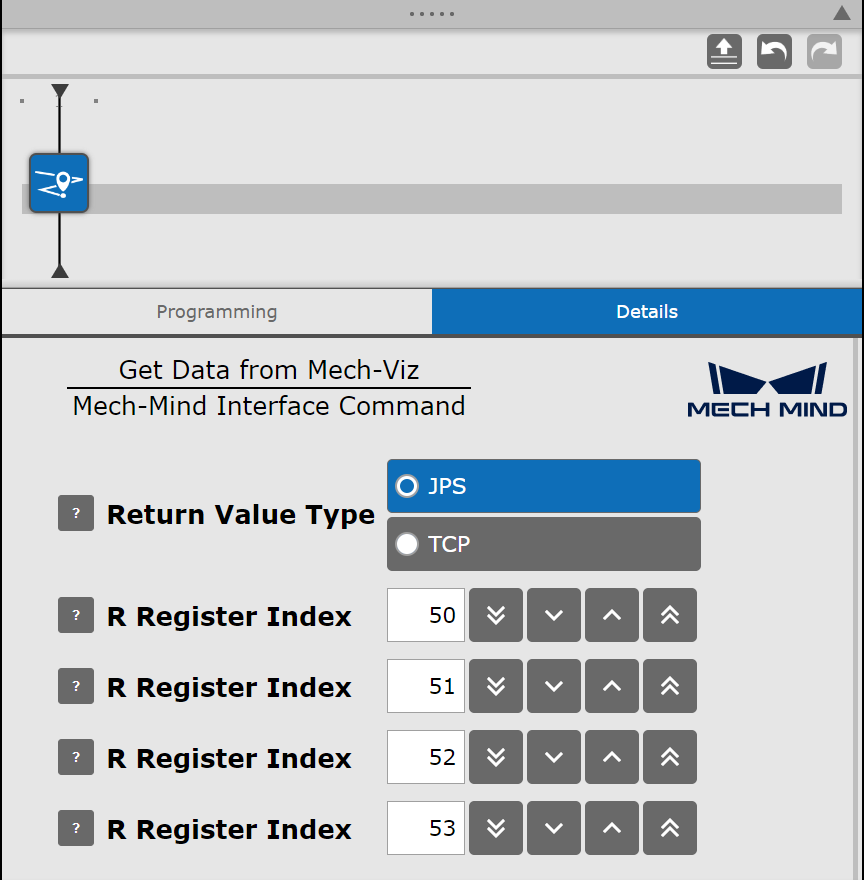This screenshot has width=864, height=880.
Task: Click the register index field showing 52
Action: [426, 757]
